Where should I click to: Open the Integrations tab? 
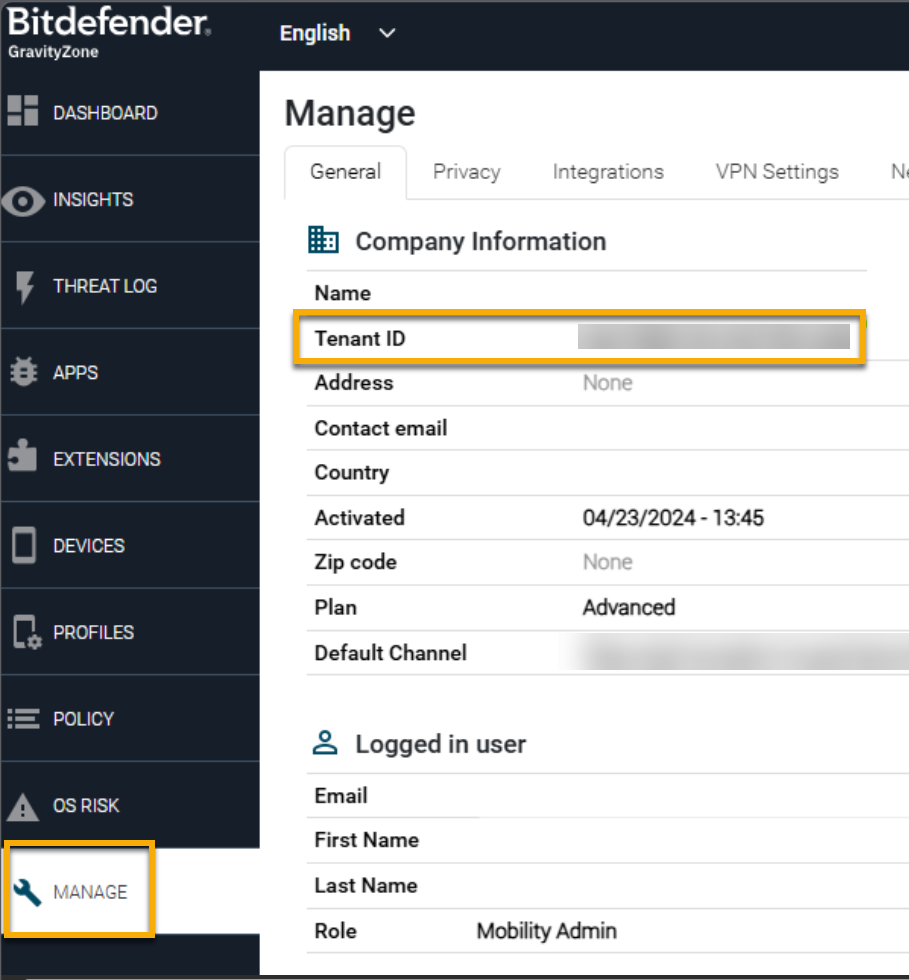(608, 172)
